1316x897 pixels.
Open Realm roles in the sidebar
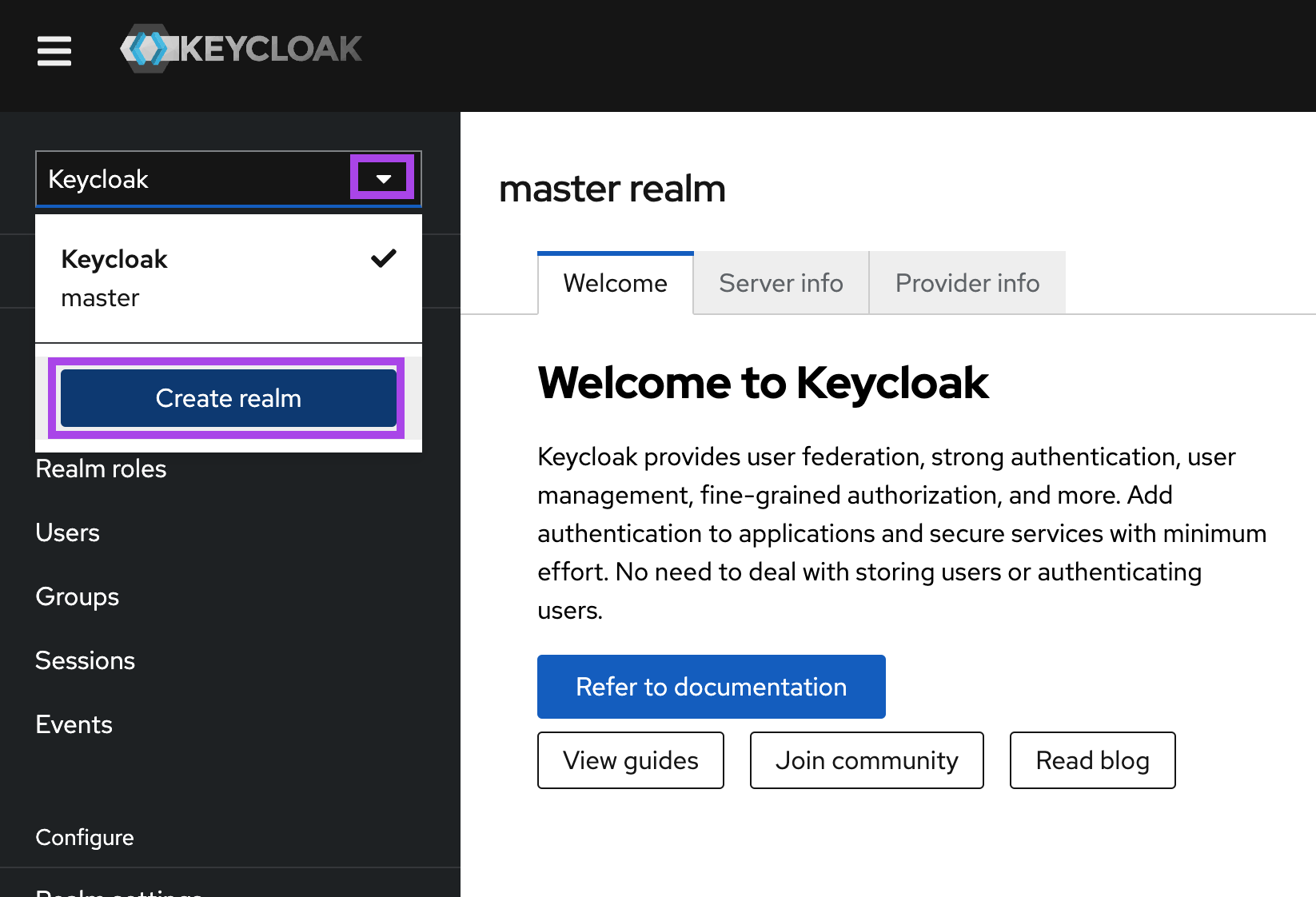click(x=101, y=469)
